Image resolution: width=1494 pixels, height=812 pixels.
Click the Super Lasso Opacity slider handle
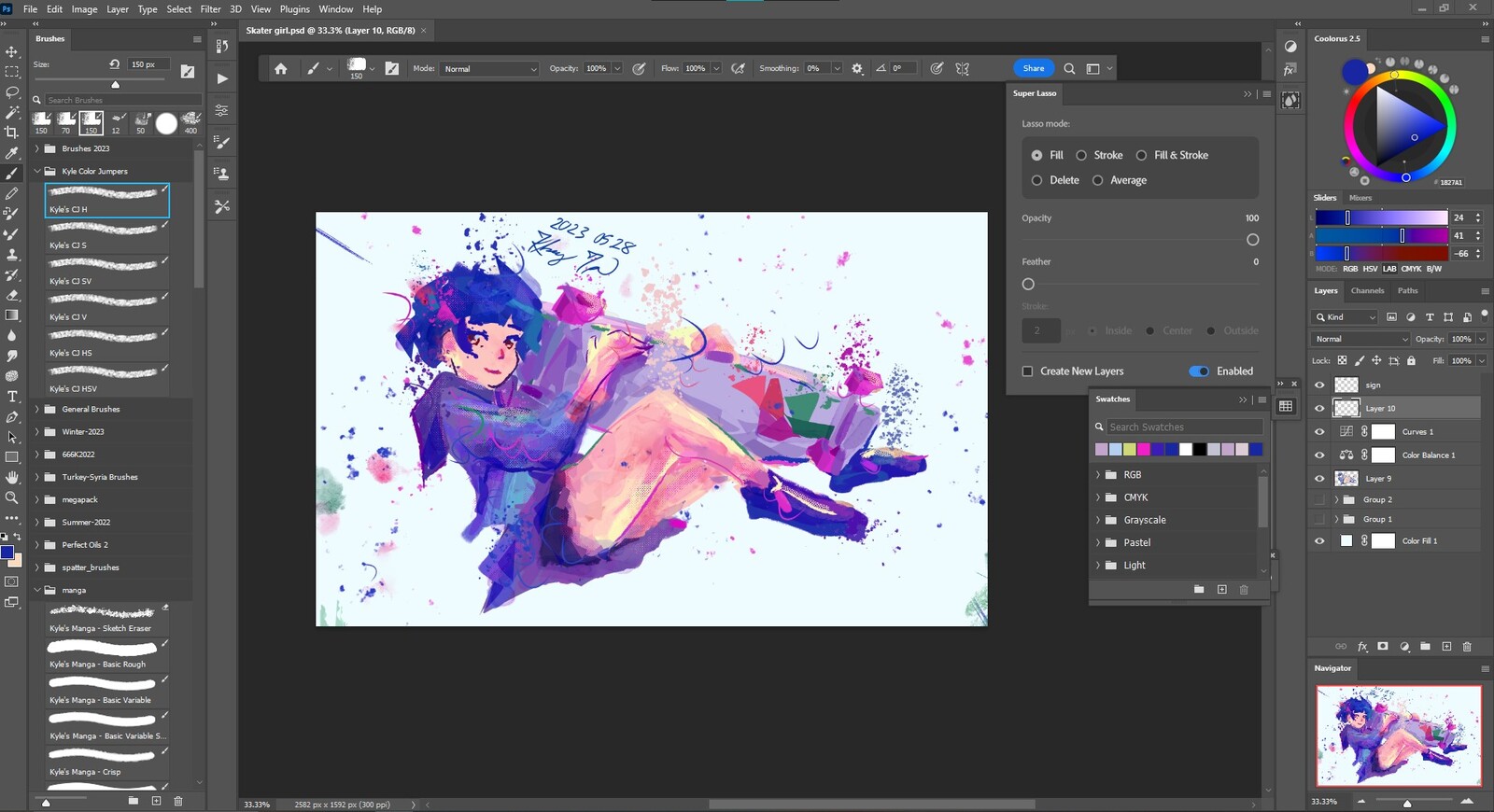1253,240
